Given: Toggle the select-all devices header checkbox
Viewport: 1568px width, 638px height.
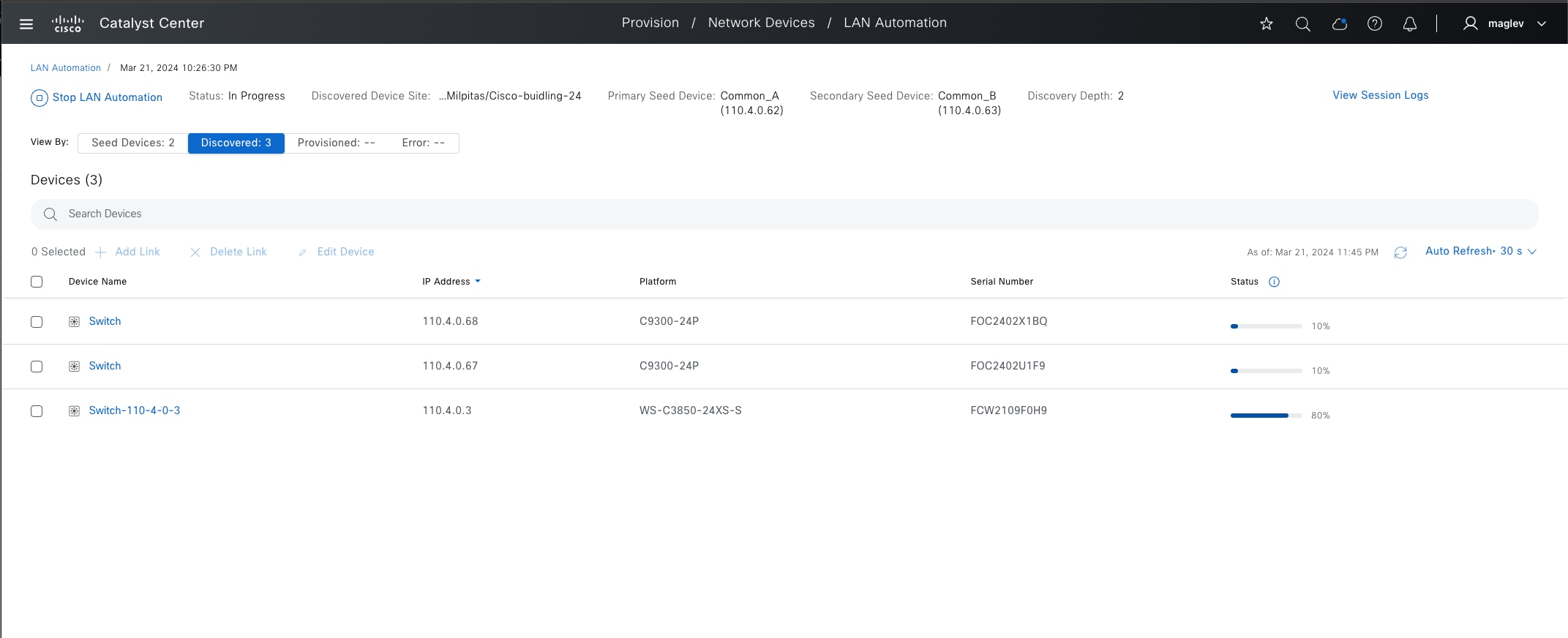Looking at the screenshot, I should pyautogui.click(x=37, y=282).
